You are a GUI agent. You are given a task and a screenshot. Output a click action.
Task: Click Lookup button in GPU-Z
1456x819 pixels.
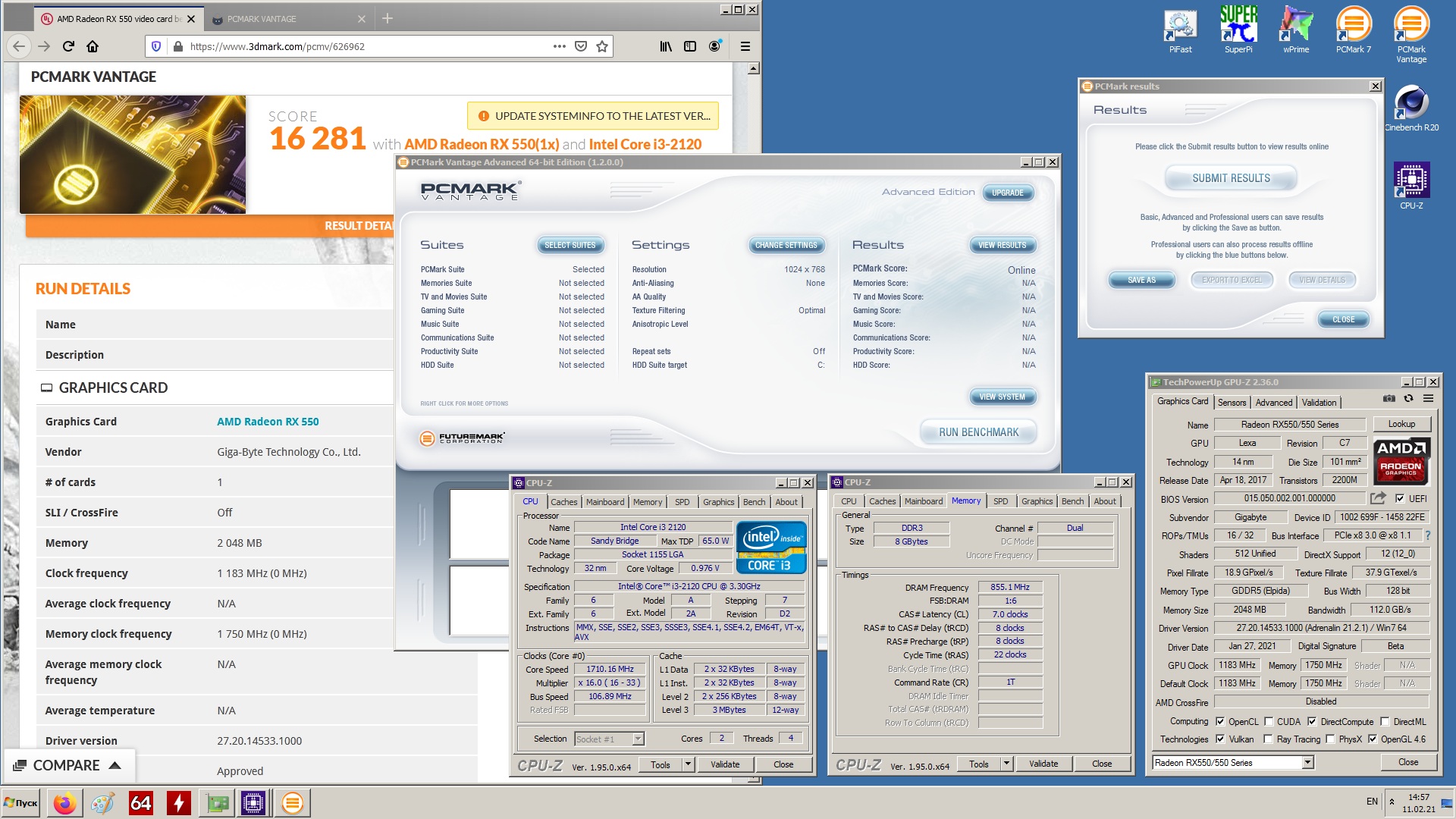pos(1401,424)
